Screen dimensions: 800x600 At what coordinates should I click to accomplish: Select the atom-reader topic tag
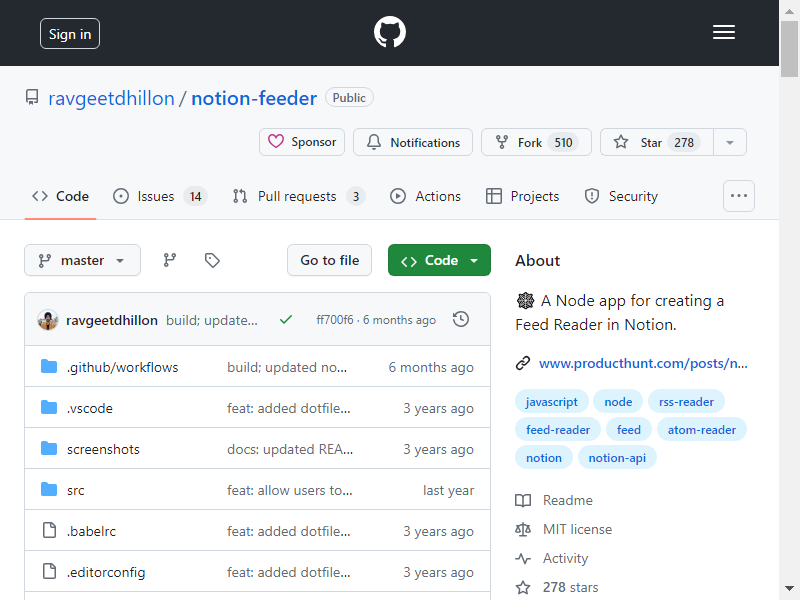[702, 430]
